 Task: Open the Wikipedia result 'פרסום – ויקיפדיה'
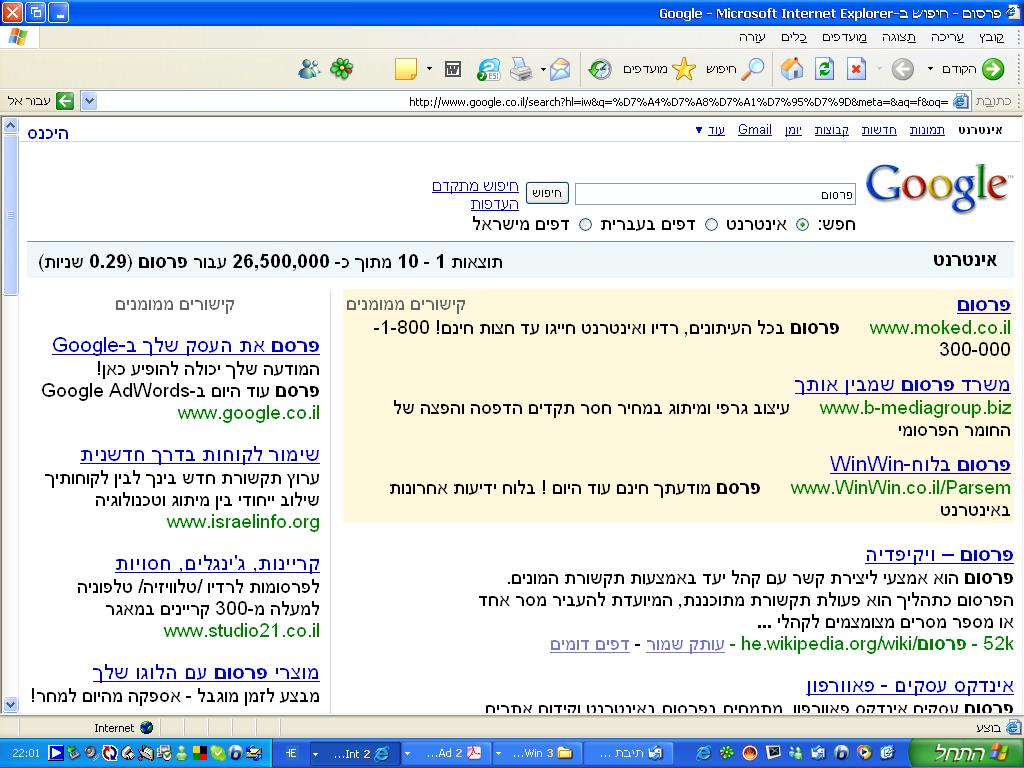pos(939,555)
